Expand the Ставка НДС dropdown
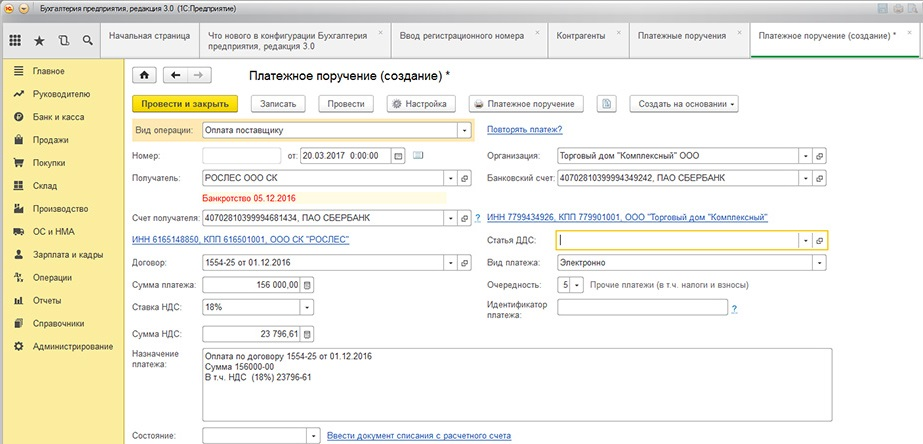The height and width of the screenshot is (444, 923). 307,307
